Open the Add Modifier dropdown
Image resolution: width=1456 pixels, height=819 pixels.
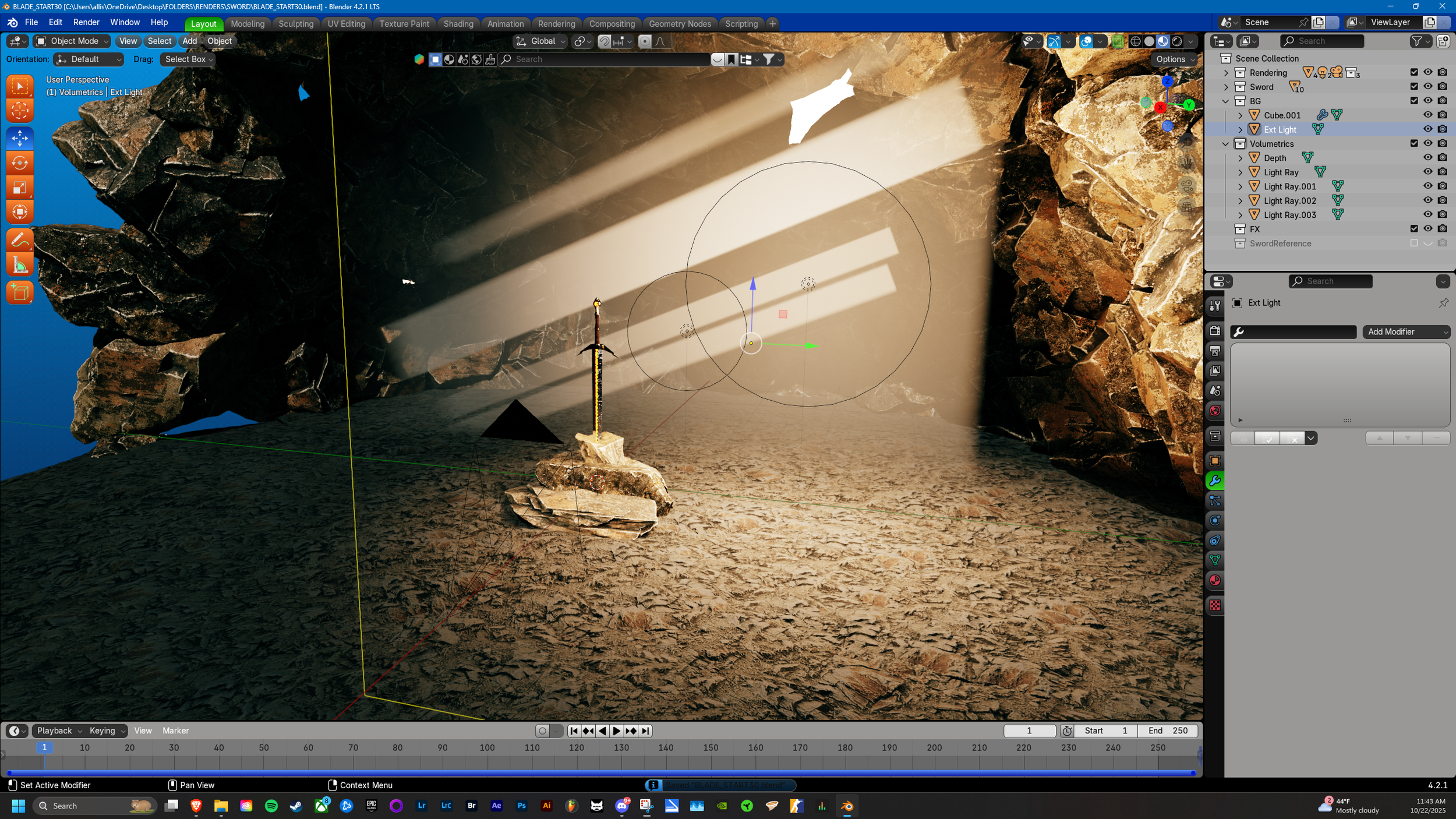pyautogui.click(x=1406, y=331)
